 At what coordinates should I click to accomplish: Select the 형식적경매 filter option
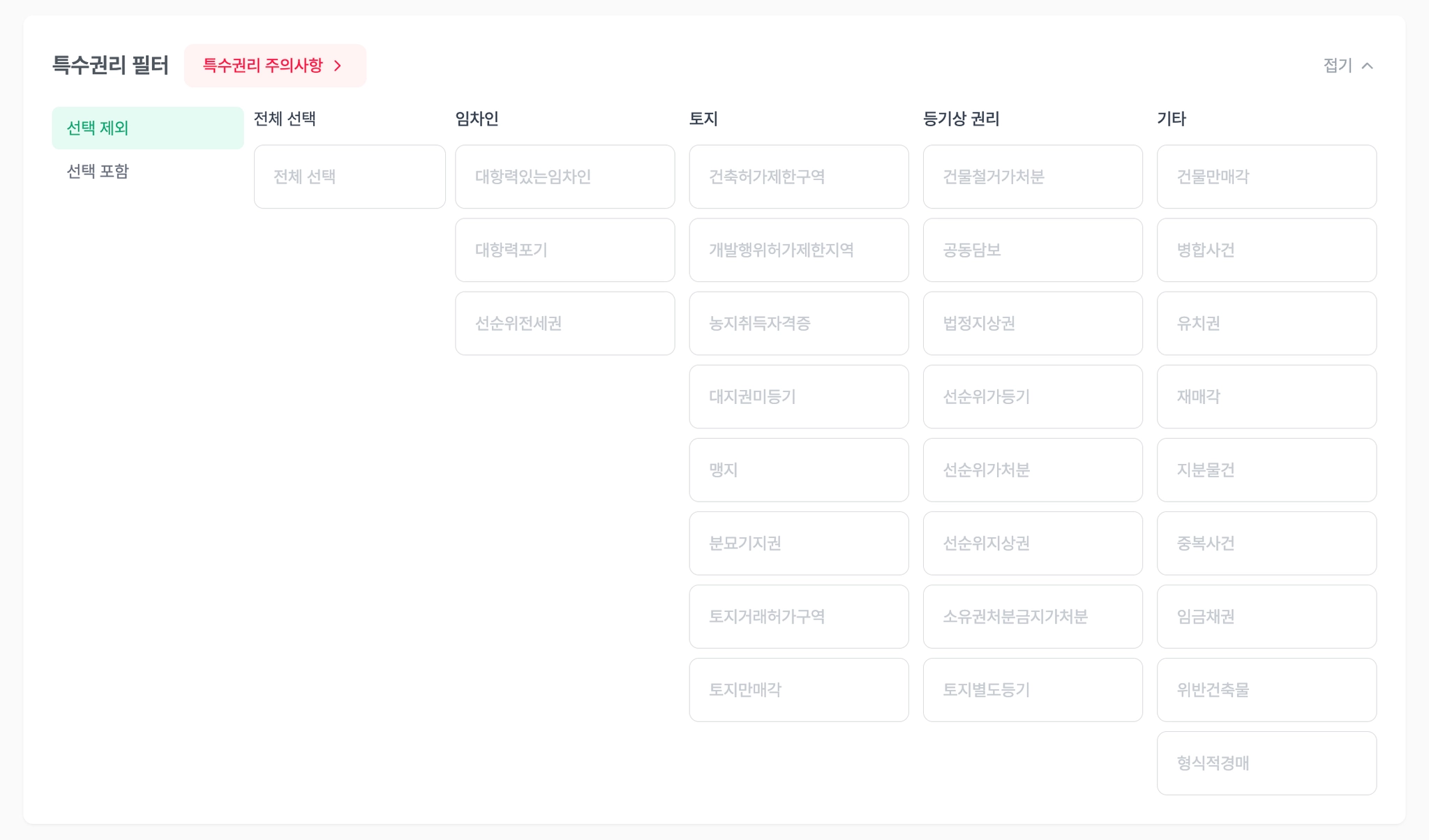(1266, 763)
